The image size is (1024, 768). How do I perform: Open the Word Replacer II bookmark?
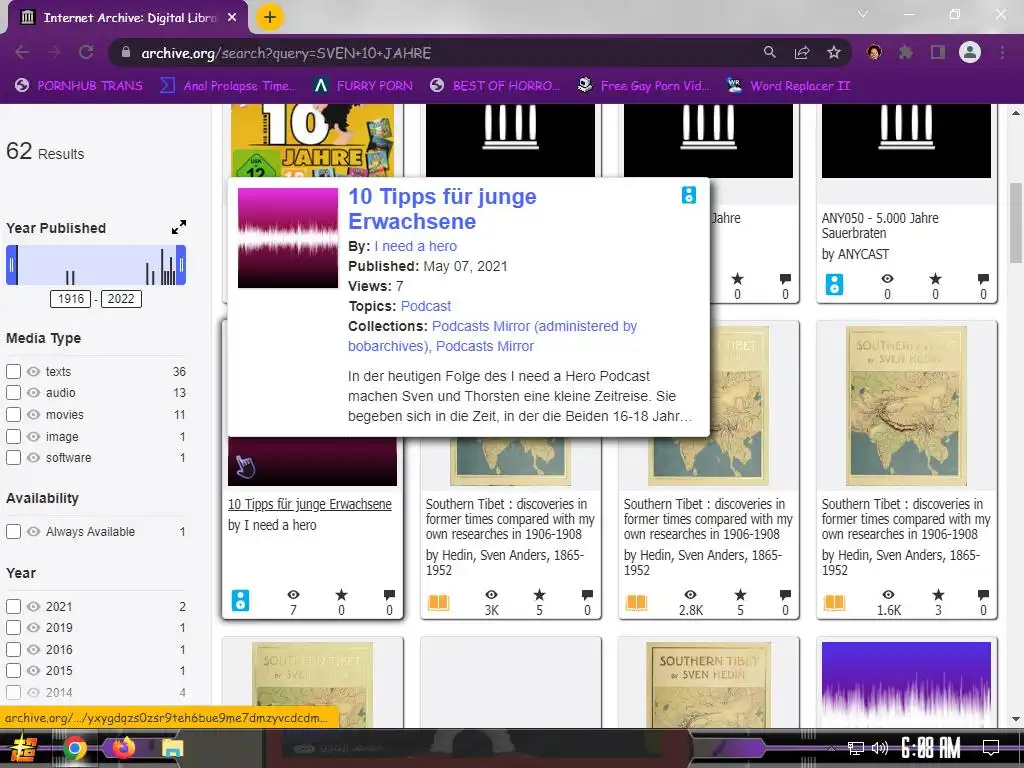pyautogui.click(x=788, y=86)
